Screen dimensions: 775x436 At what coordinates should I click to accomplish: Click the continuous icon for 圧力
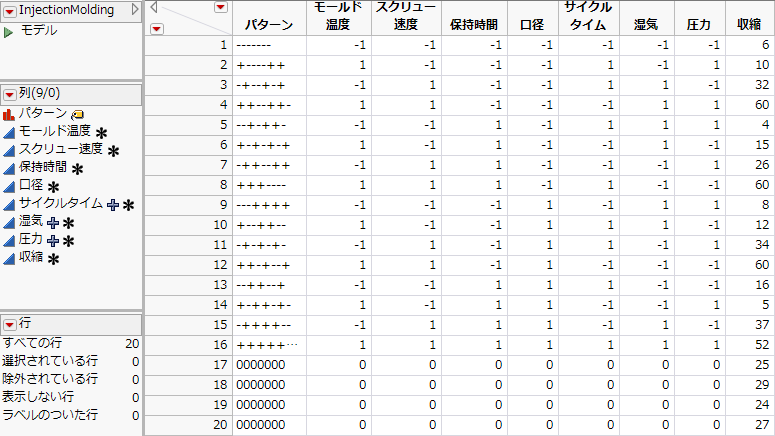(9, 241)
